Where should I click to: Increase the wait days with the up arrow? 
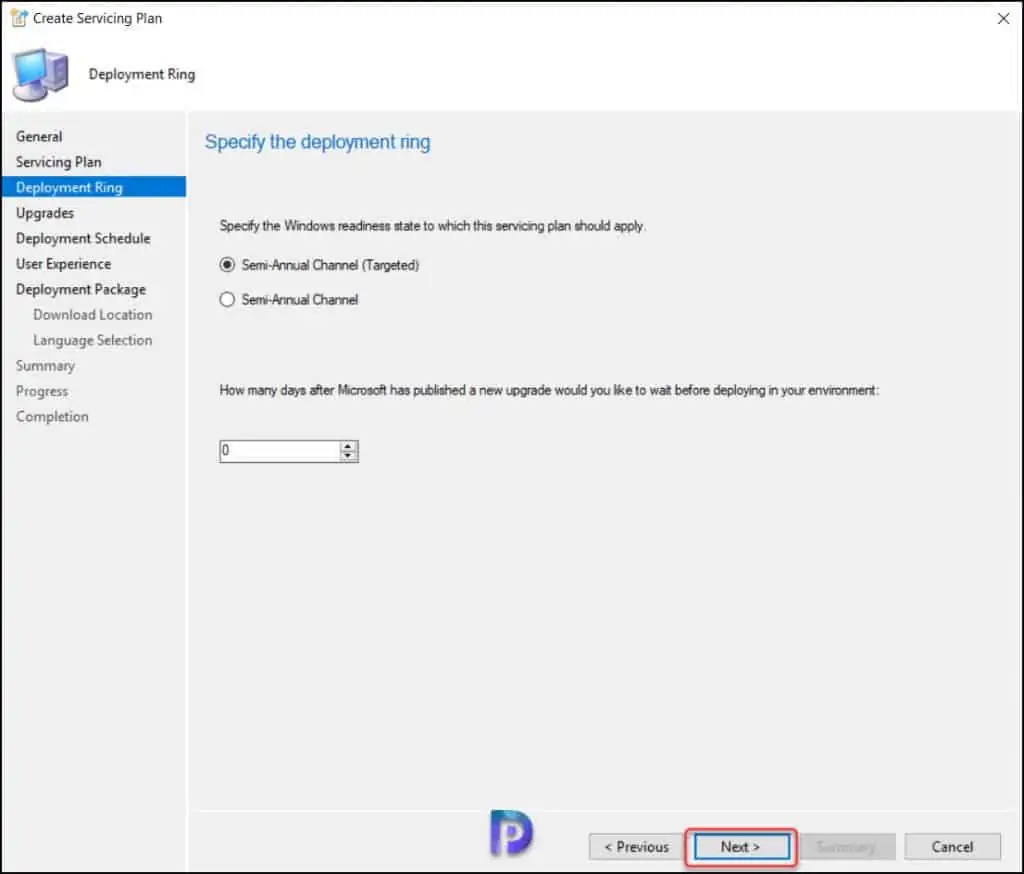pyautogui.click(x=348, y=446)
